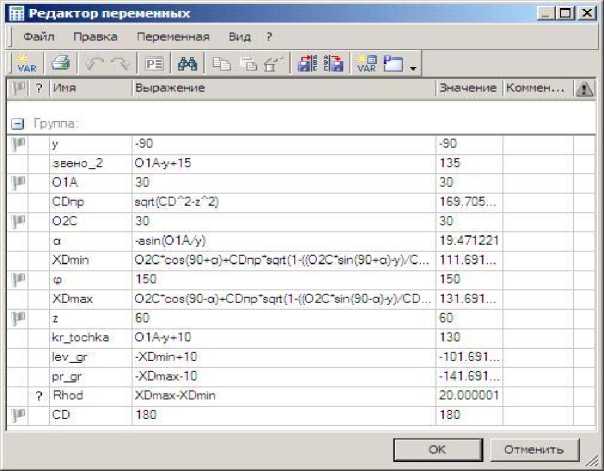The height and width of the screenshot is (471, 604).
Task: Open the Правка menu
Action: pos(95,37)
